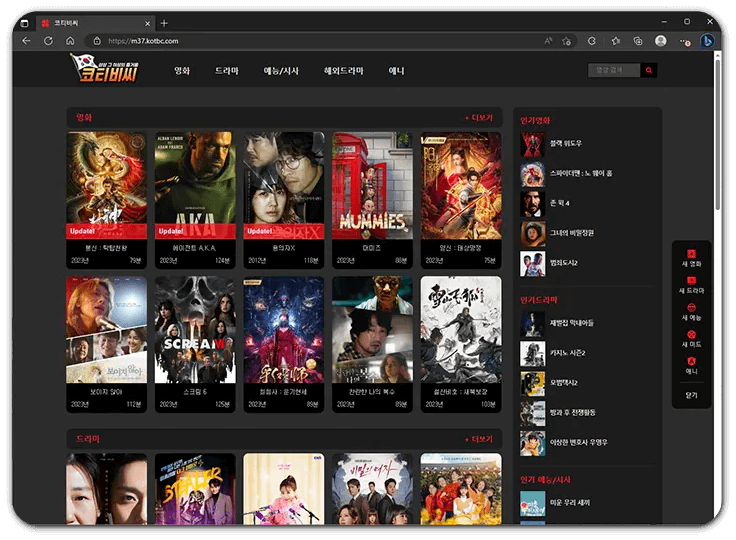Open the 그녀의 비밀정원 popular entry
Viewport: 736px width, 540px height.
[x=557, y=233]
